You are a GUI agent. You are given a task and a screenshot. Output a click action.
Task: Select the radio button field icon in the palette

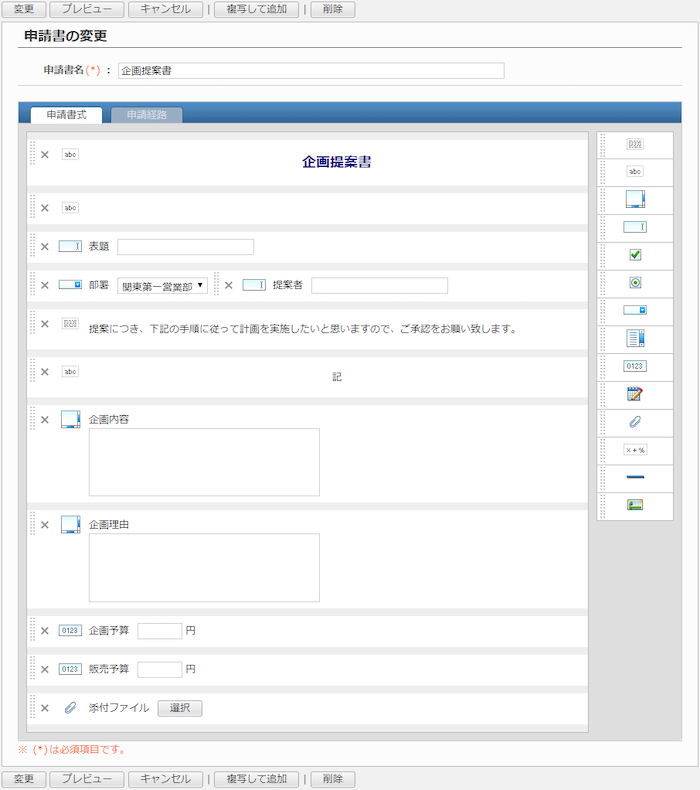(x=635, y=283)
